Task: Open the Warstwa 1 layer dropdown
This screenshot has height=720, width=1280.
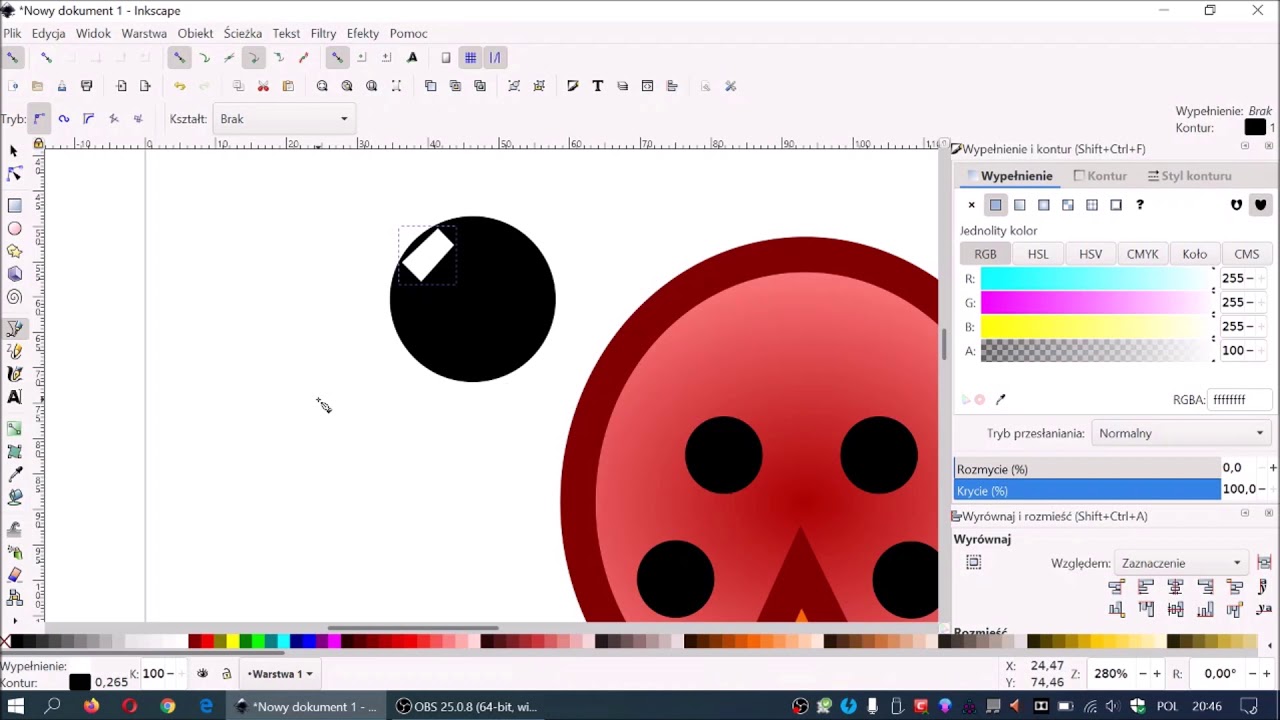Action: coord(280,674)
